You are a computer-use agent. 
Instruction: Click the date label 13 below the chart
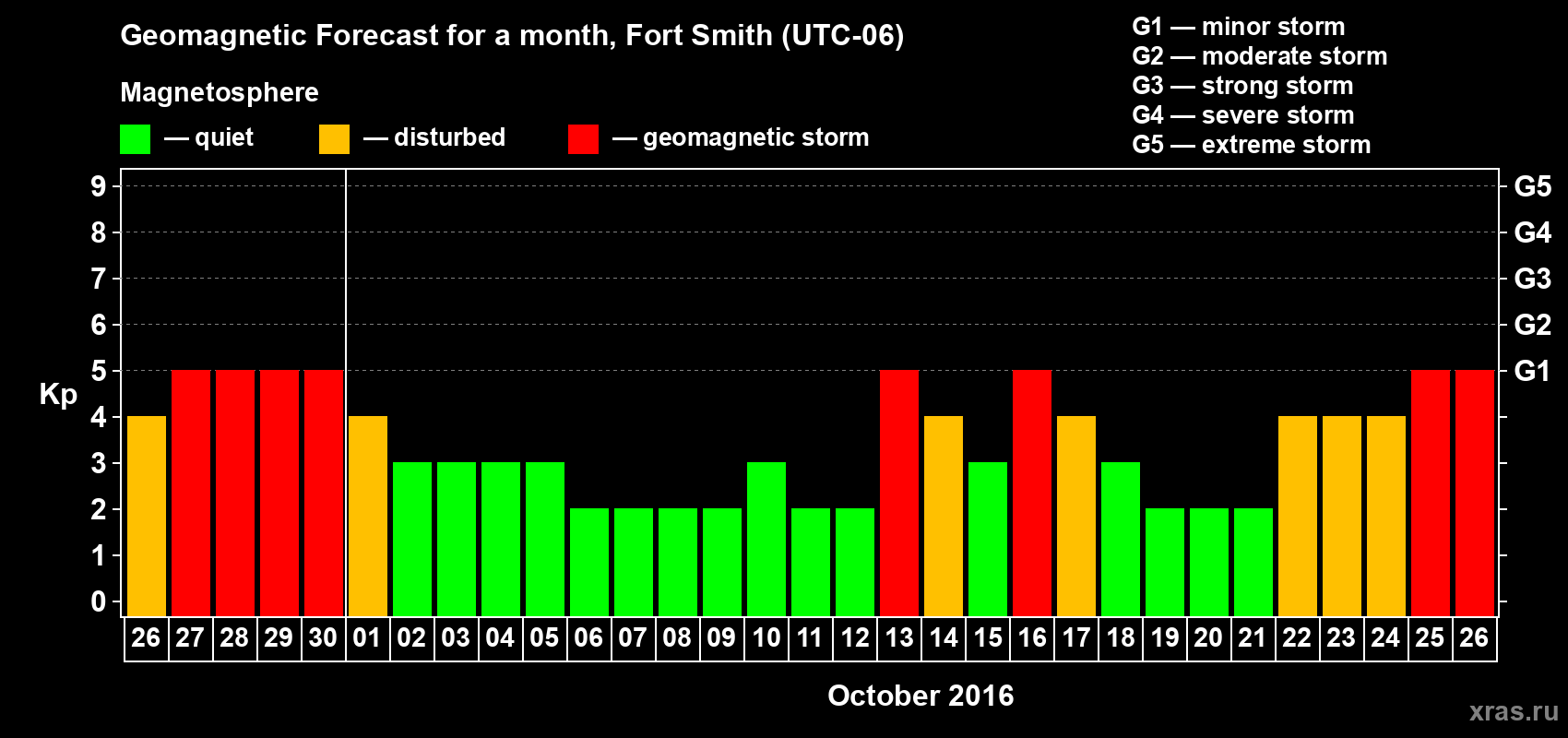899,638
